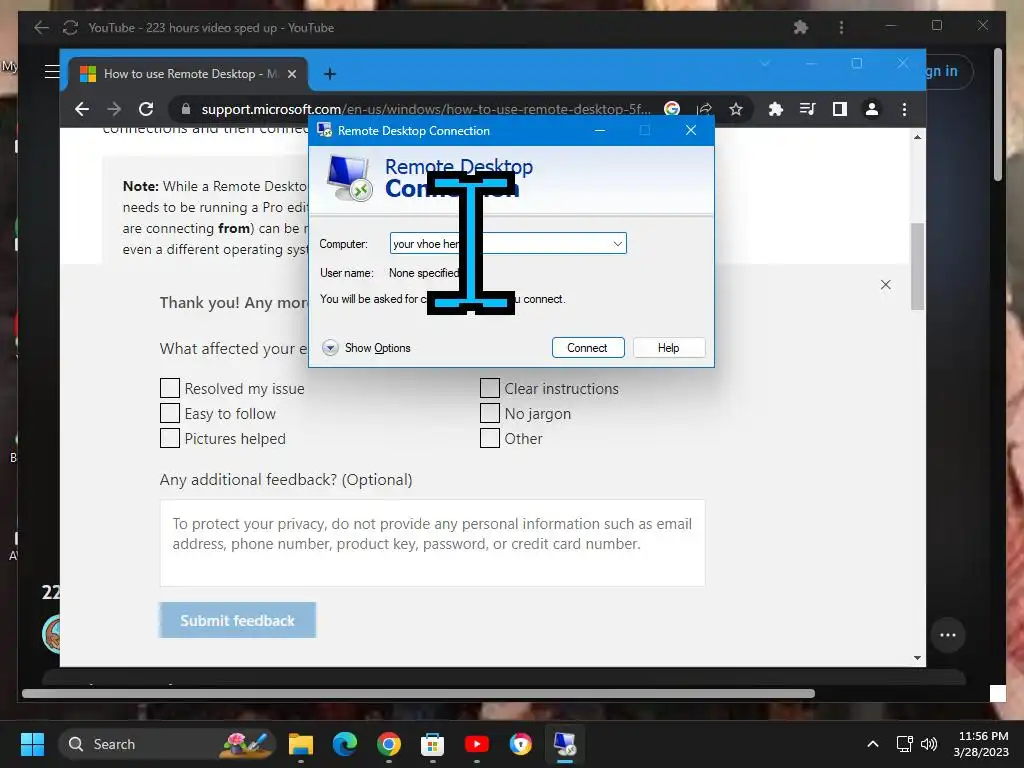Click the page scrollbar up arrow

pyautogui.click(x=918, y=137)
